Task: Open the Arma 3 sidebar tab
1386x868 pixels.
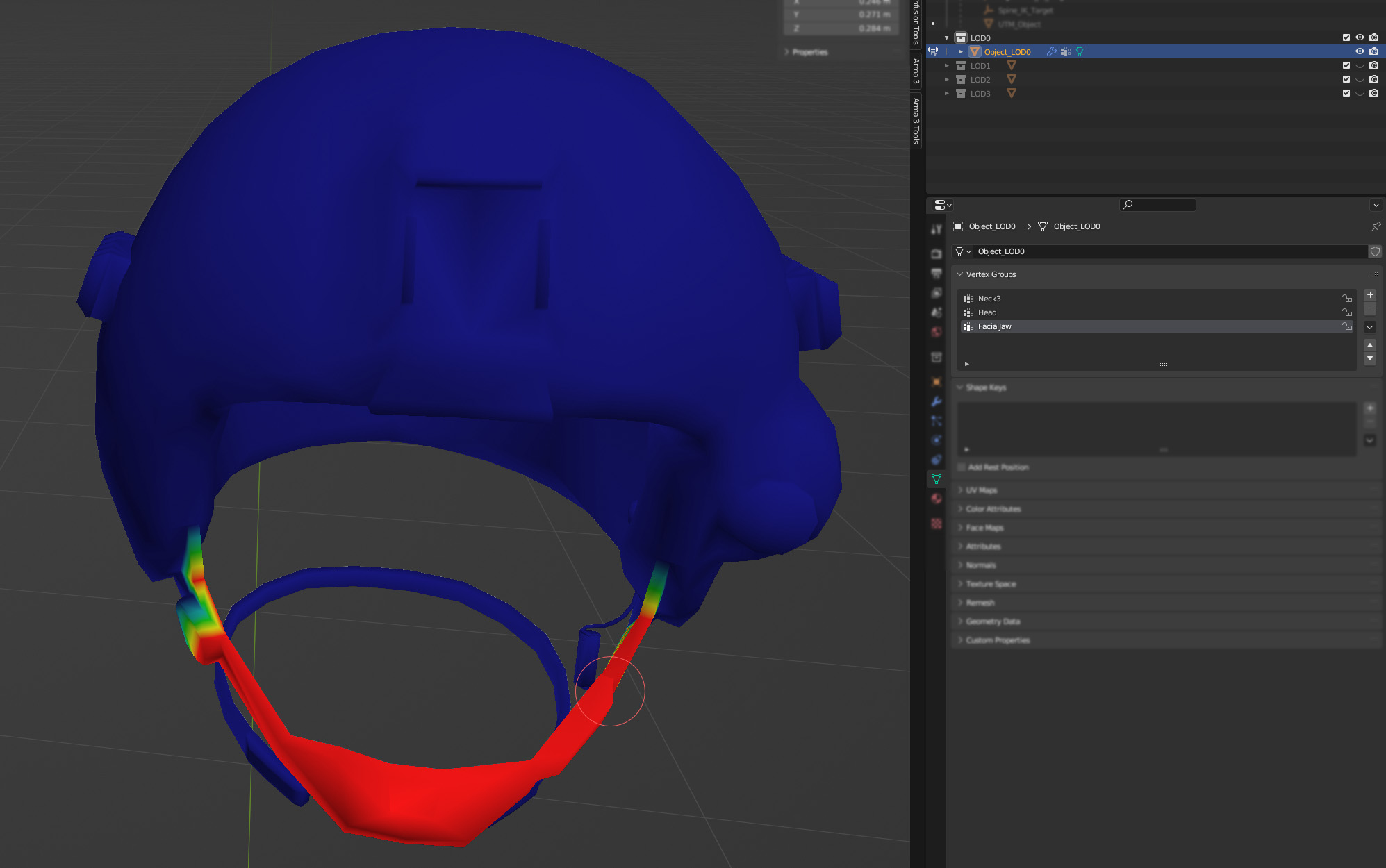Action: 916,71
